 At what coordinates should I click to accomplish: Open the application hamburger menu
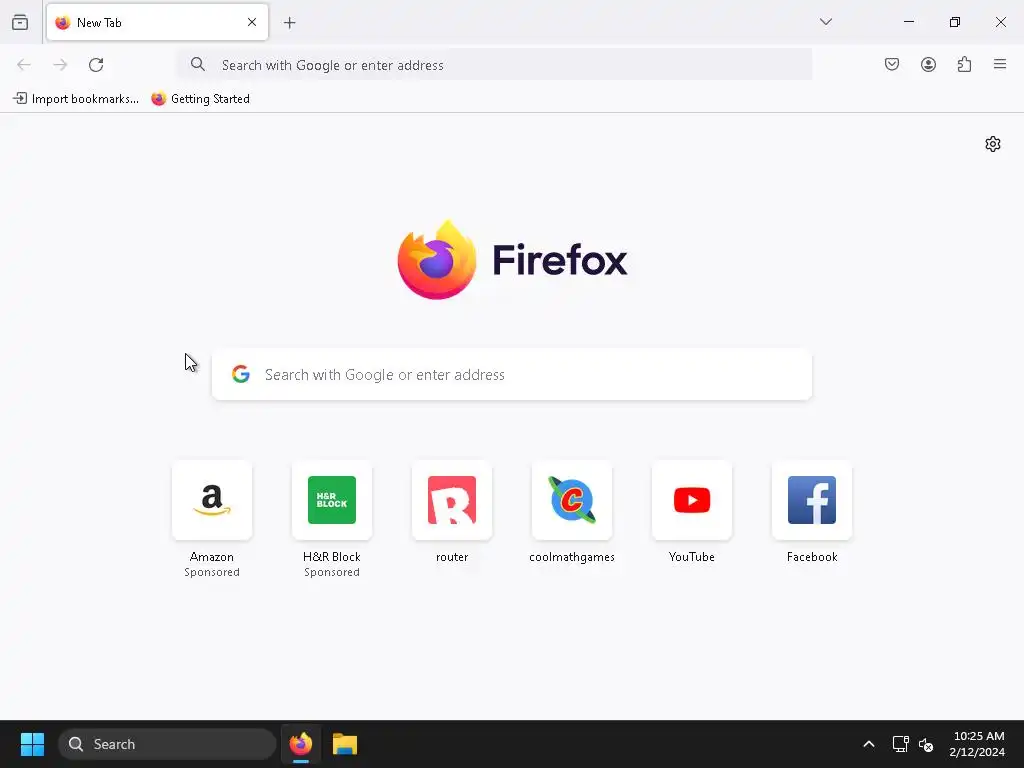[x=1000, y=64]
